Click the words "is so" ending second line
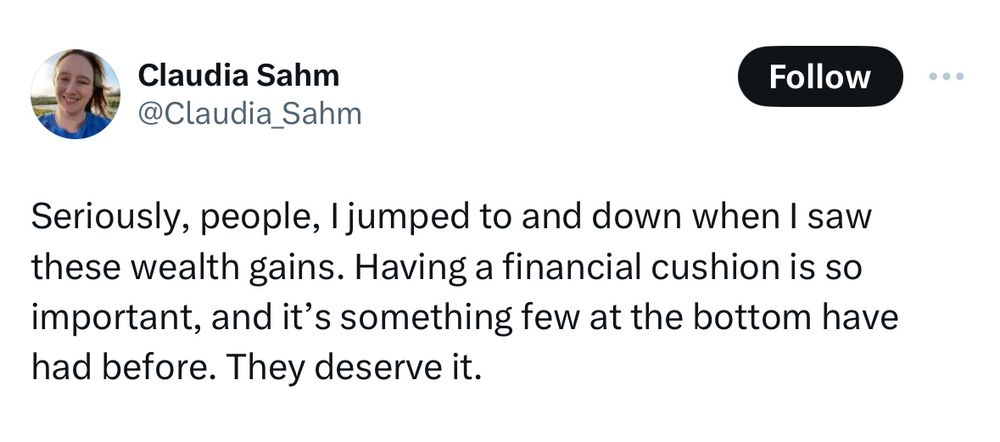The image size is (1000, 442). [815, 268]
